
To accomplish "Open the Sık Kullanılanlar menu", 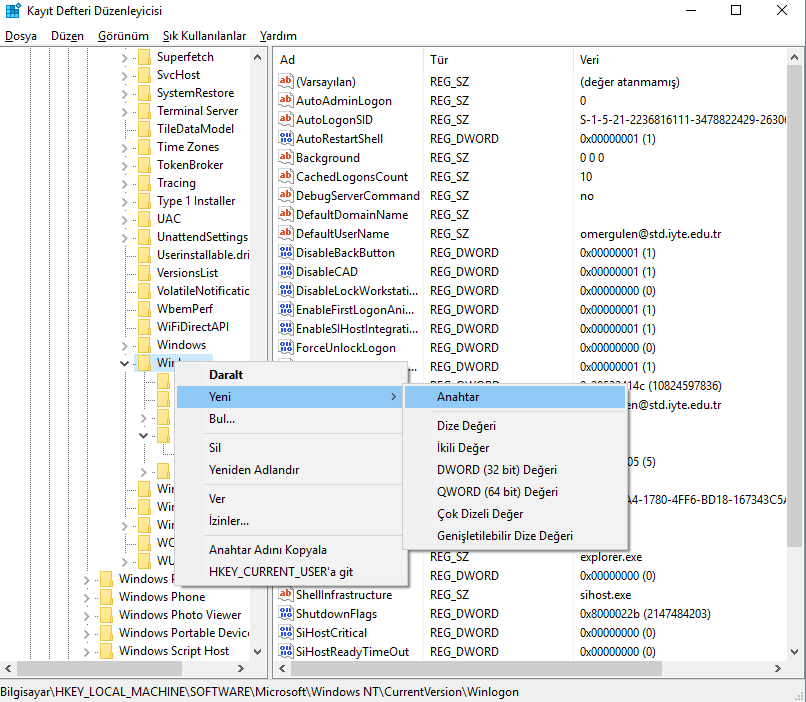I will click(x=204, y=36).
